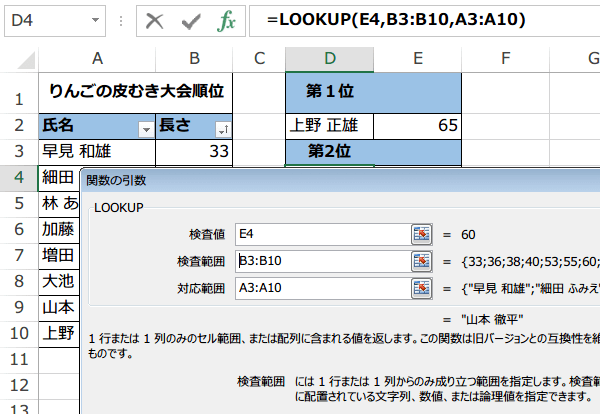Screen dimensions: 600x414
Task: Click the 検査値 input field containing E4
Action: (323, 234)
